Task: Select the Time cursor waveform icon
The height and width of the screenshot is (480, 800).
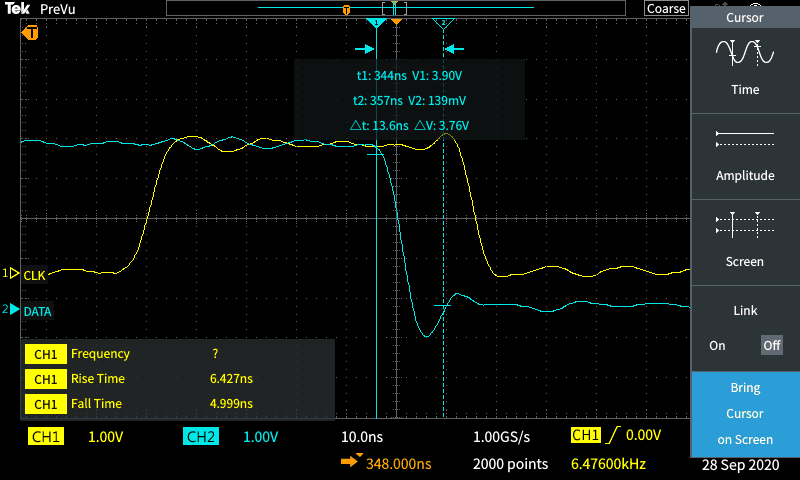Action: [x=745, y=52]
